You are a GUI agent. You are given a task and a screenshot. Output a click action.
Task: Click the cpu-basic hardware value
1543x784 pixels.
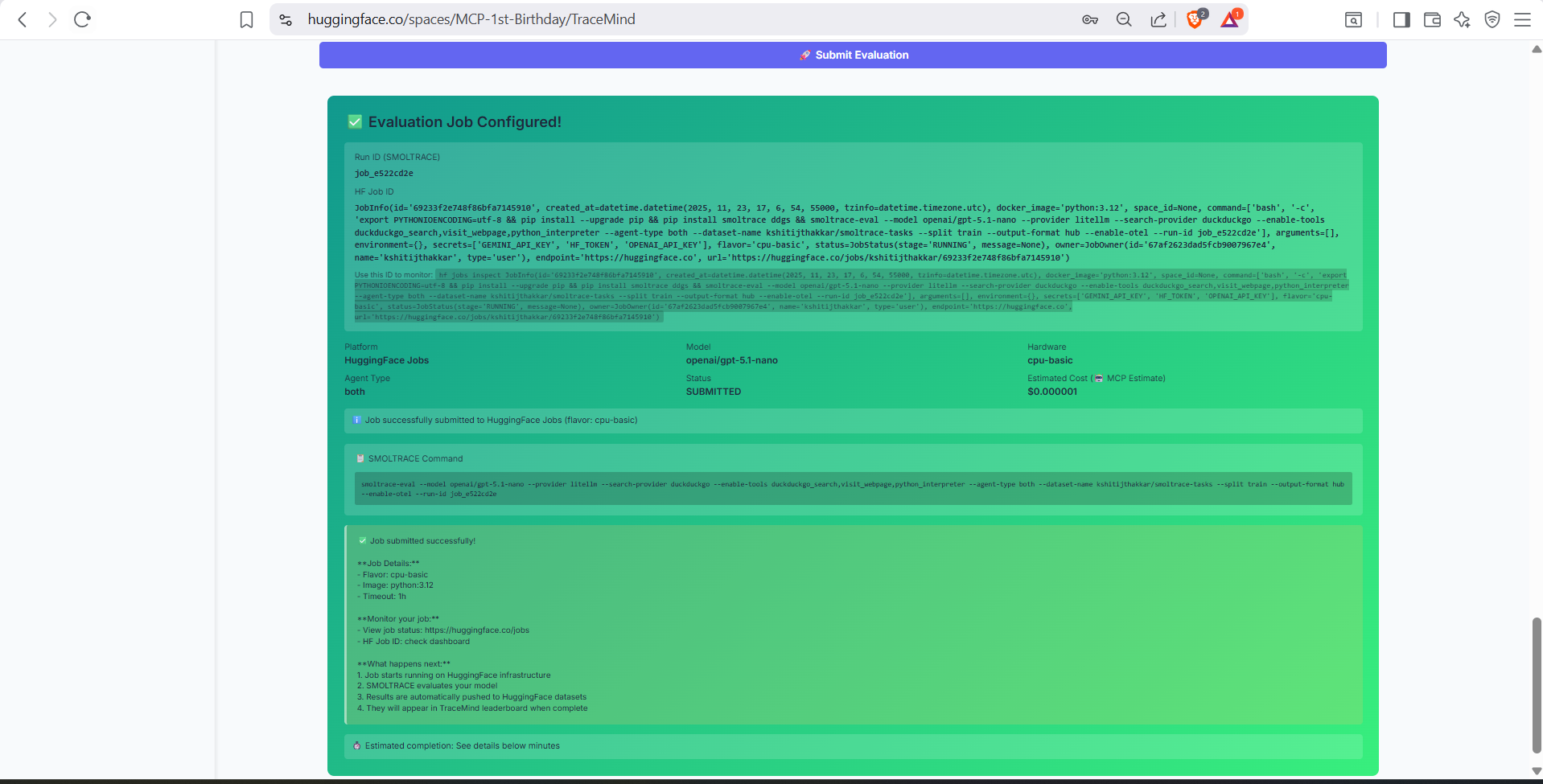click(x=1050, y=360)
